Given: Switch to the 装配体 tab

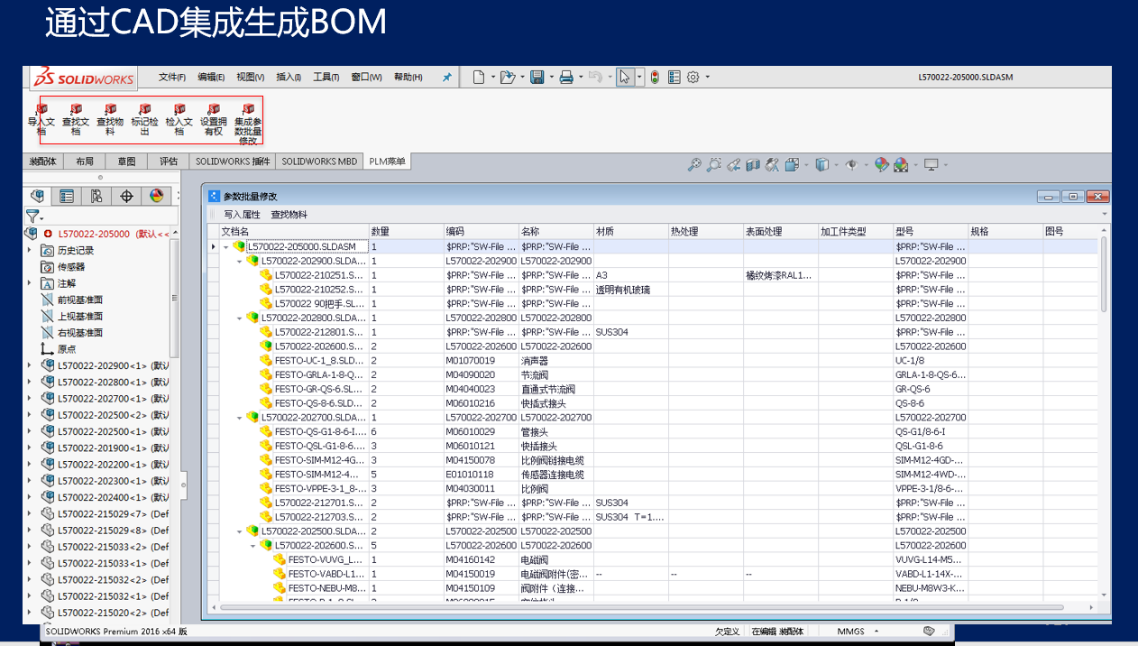Looking at the screenshot, I should tap(43, 161).
